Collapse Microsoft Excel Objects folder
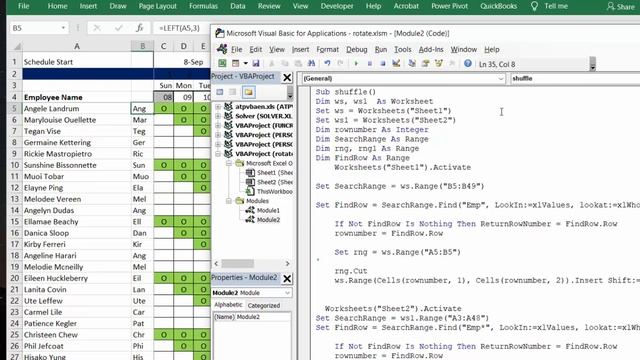This screenshot has height=360, width=640. click(x=229, y=163)
